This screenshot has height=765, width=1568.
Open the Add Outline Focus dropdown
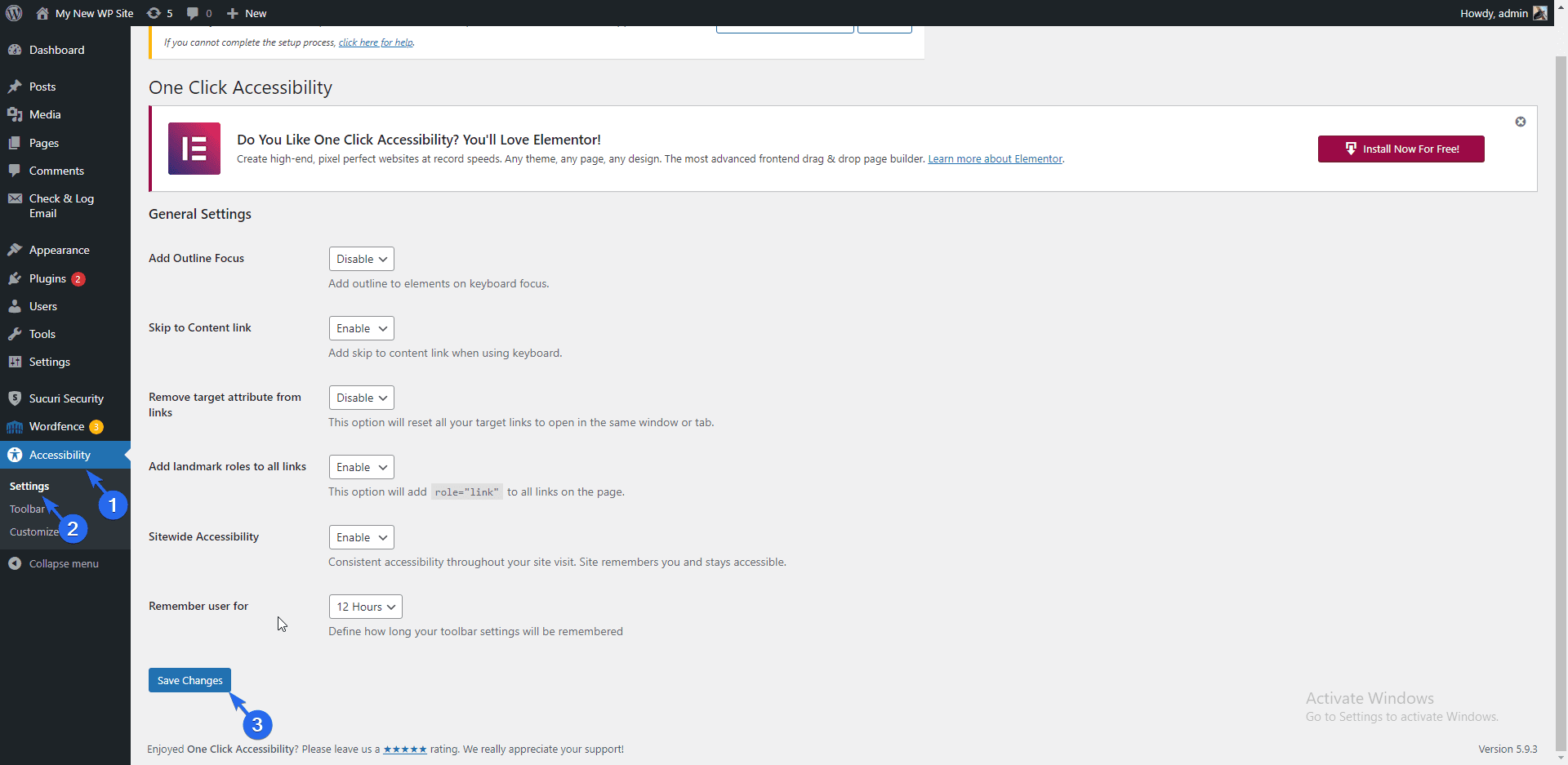pyautogui.click(x=362, y=259)
